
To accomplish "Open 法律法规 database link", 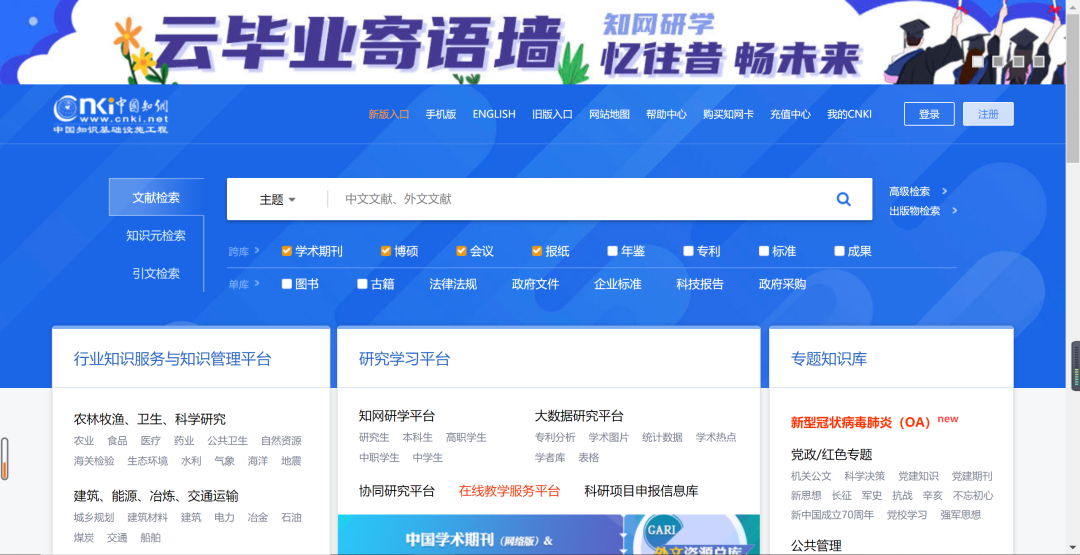I will click(x=453, y=284).
